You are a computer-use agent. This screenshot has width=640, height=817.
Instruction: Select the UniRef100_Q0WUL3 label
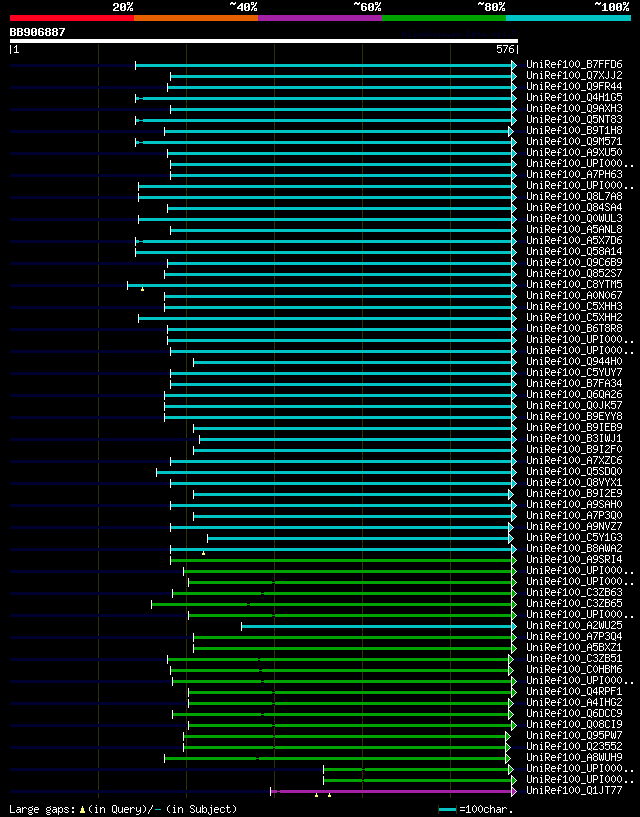574,218
